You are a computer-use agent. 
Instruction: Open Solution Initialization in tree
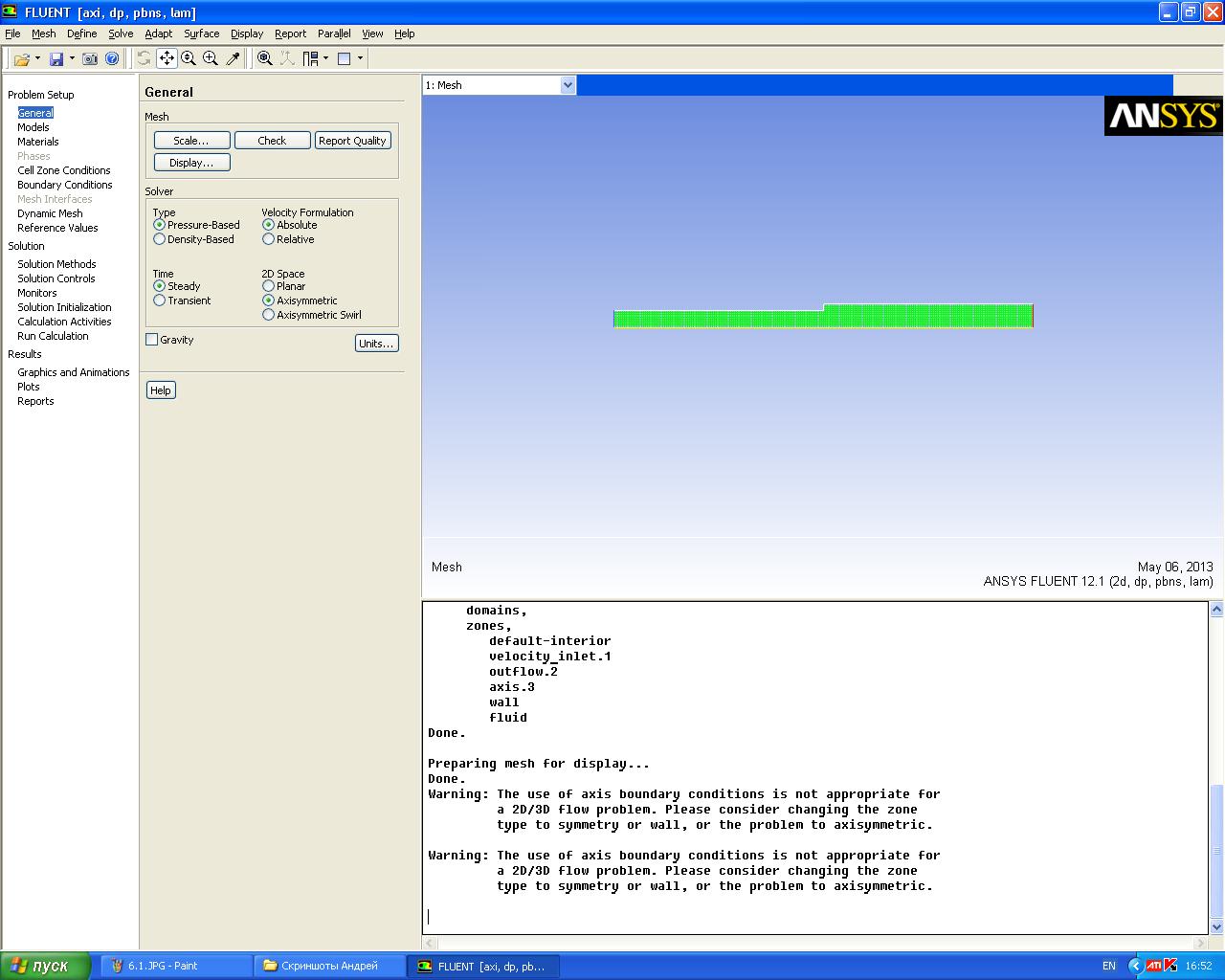(64, 307)
